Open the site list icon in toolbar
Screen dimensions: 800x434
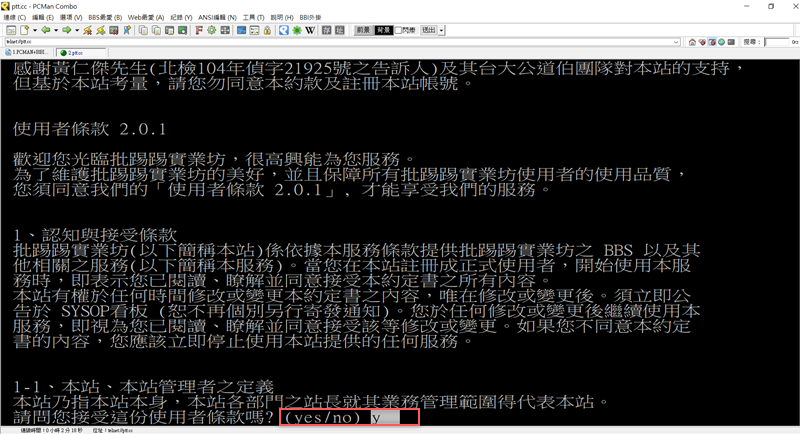[x=11, y=30]
